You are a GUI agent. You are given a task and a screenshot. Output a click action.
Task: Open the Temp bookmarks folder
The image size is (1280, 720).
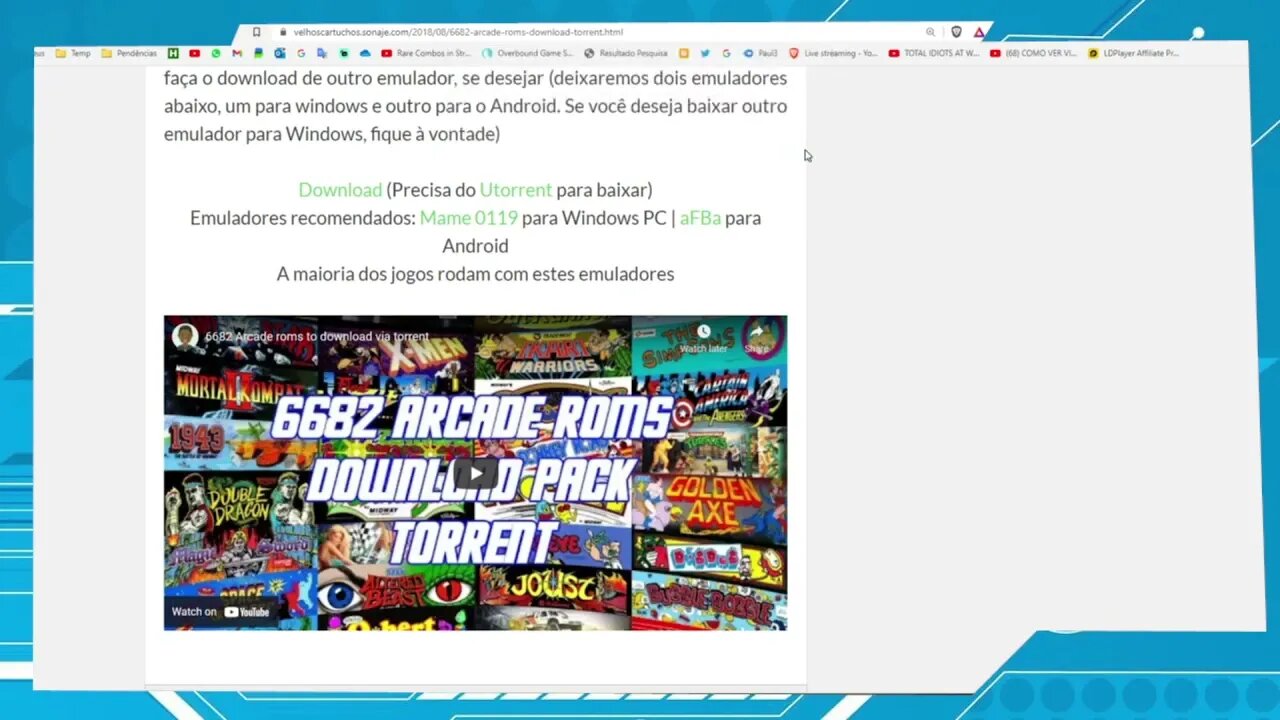pos(73,53)
